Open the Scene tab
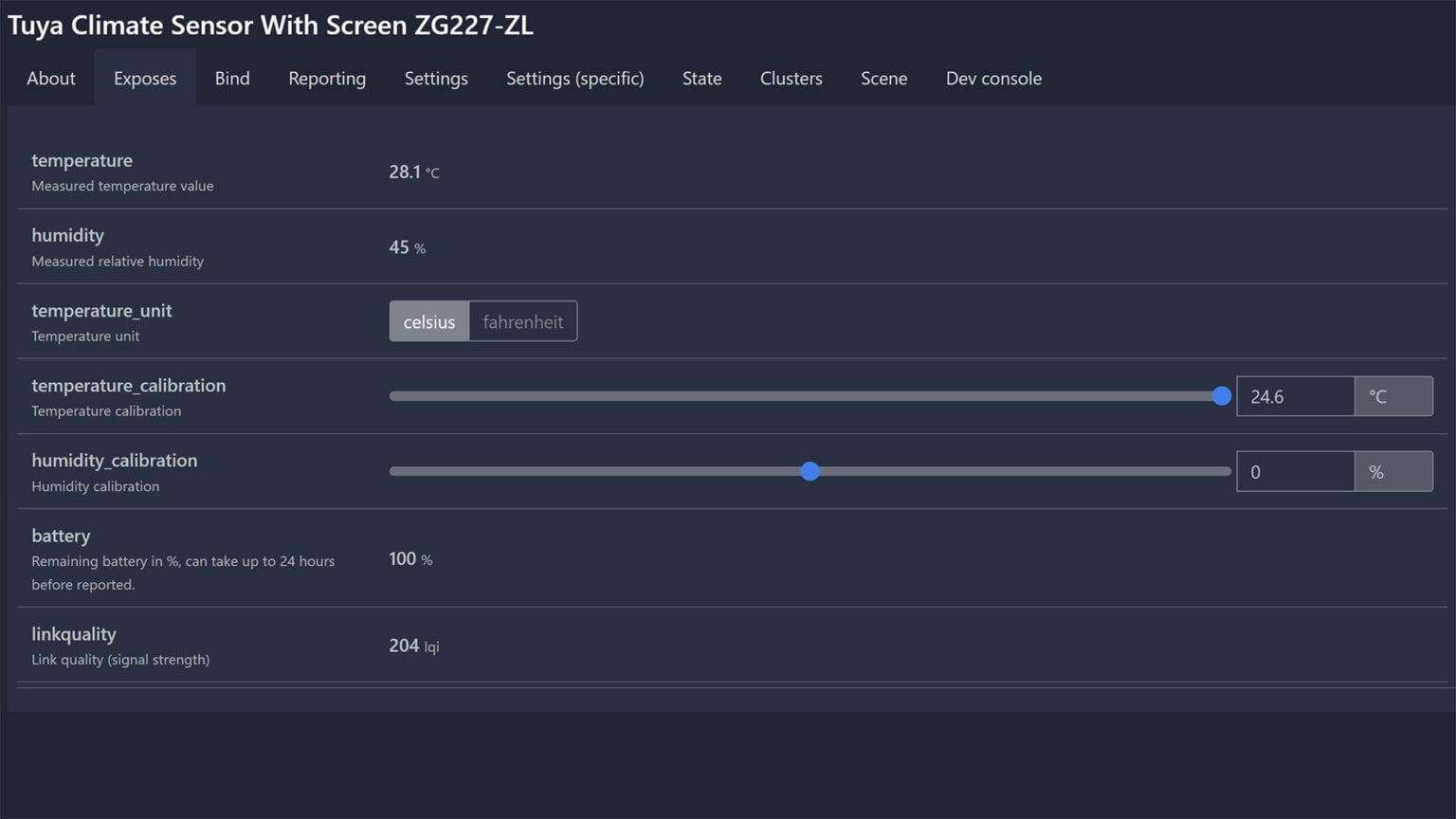This screenshot has width=1456, height=819. click(x=883, y=79)
